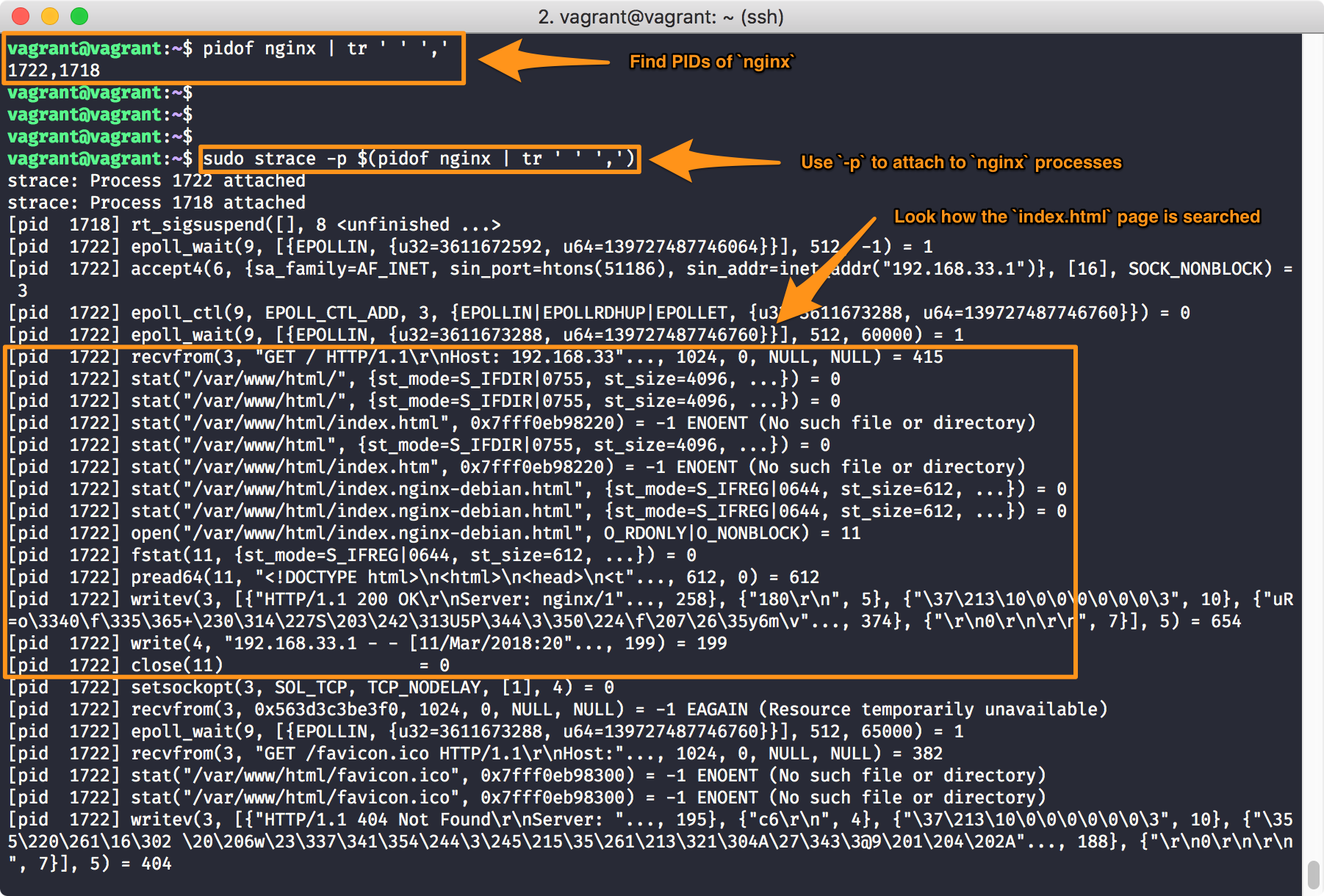Click the "epoll_ctl(9, EPOLL_CTL_ADD, 3" line
Screen dimensions: 1324x896
[599, 313]
